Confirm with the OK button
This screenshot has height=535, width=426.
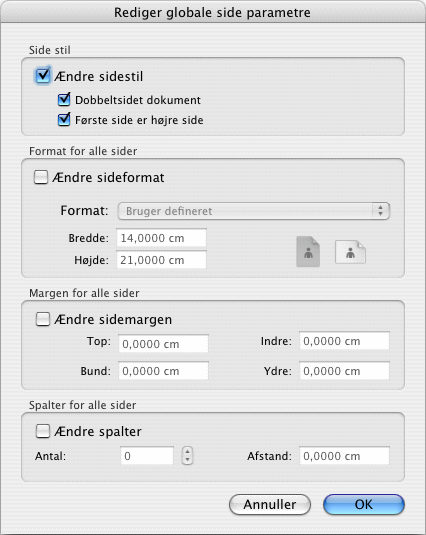[364, 504]
